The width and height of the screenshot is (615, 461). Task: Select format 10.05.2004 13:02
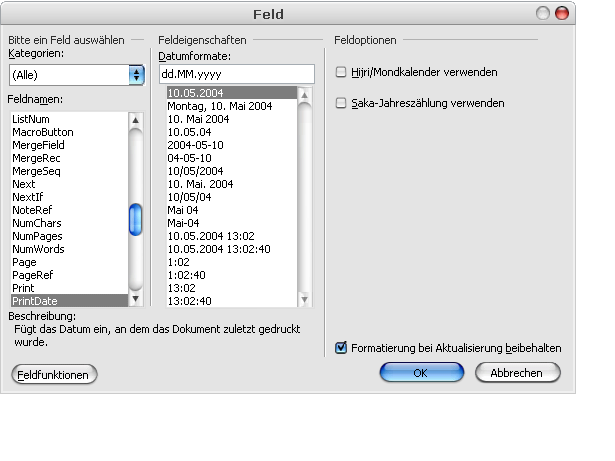[x=232, y=236]
